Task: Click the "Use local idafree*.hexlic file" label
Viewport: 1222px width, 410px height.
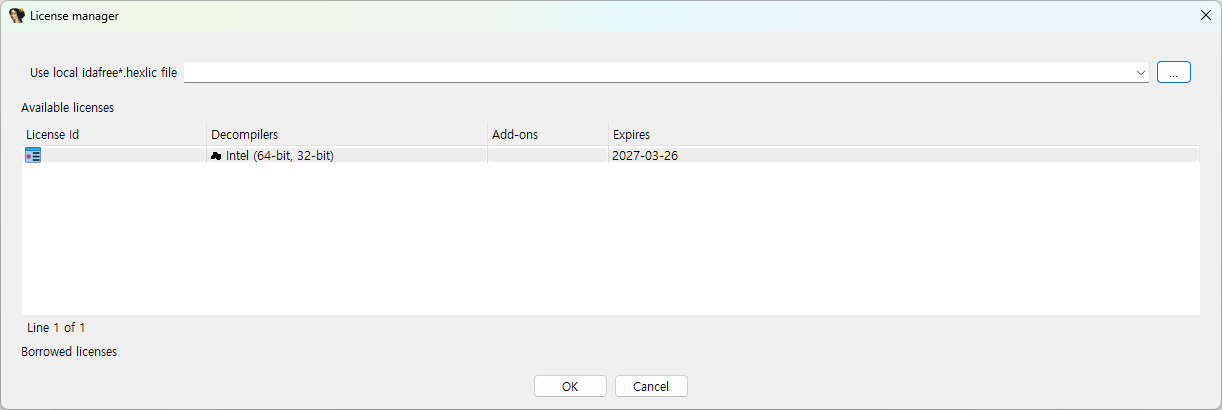Action: pos(104,73)
